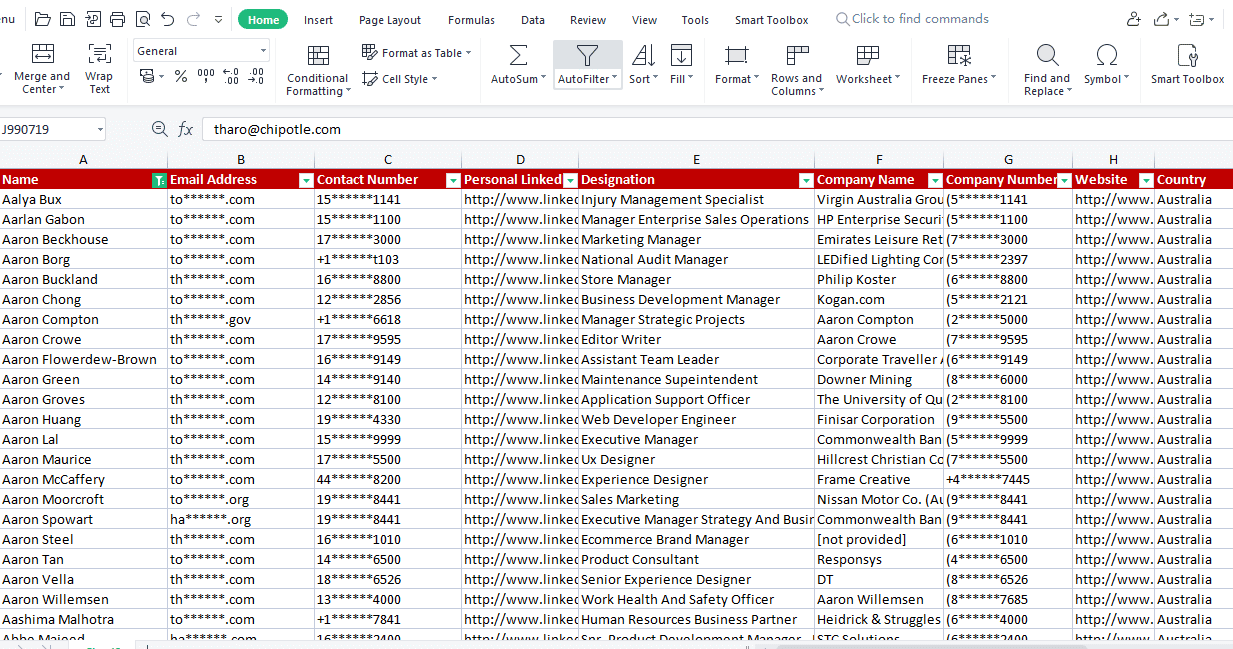
Task: Open the Contact Number filter dropdown
Action: click(x=453, y=180)
